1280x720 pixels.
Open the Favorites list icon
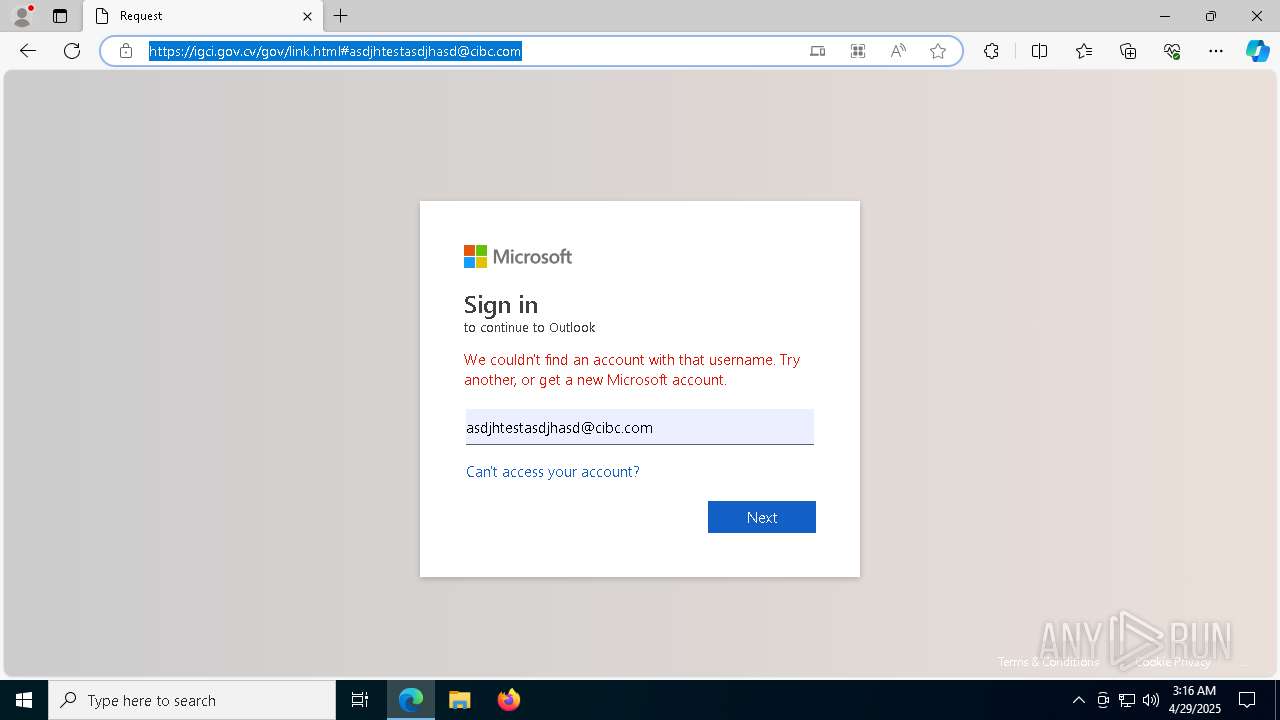(1084, 51)
